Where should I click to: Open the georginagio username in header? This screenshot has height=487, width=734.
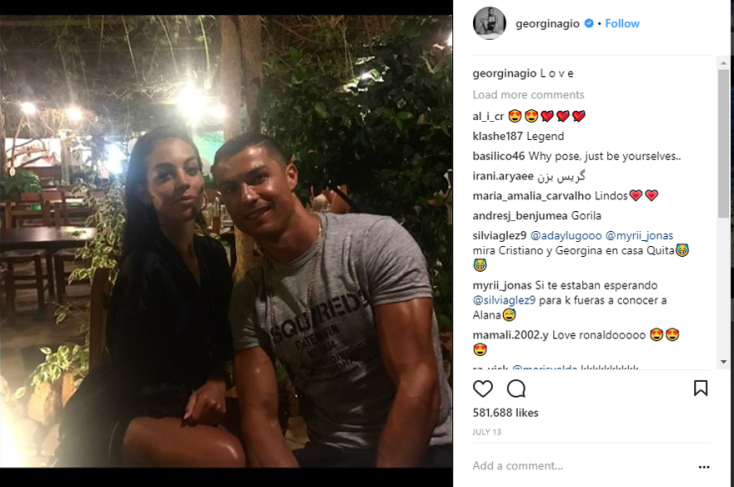pos(547,23)
